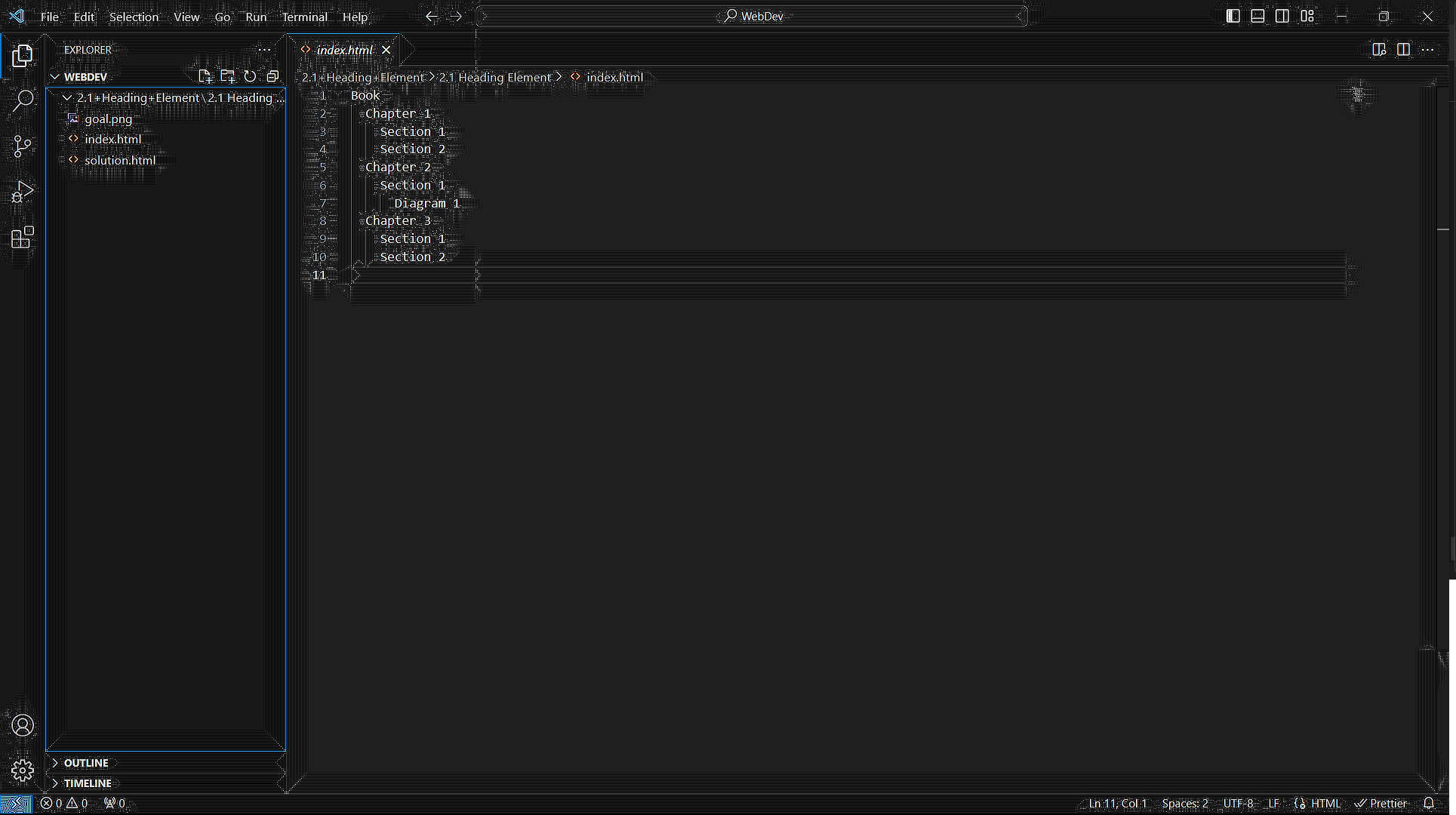
Task: Open the remote window indicator
Action: 16,804
